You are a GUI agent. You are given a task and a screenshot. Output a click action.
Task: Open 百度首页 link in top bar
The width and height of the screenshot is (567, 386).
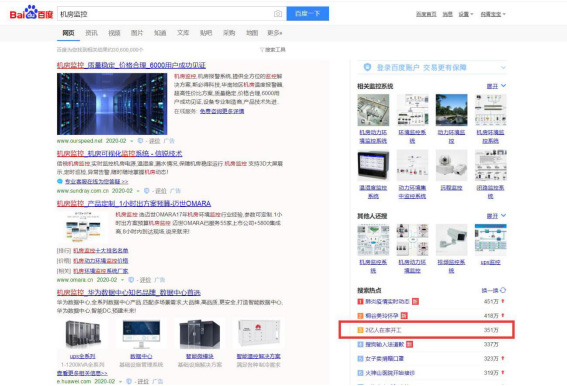pyautogui.click(x=426, y=14)
